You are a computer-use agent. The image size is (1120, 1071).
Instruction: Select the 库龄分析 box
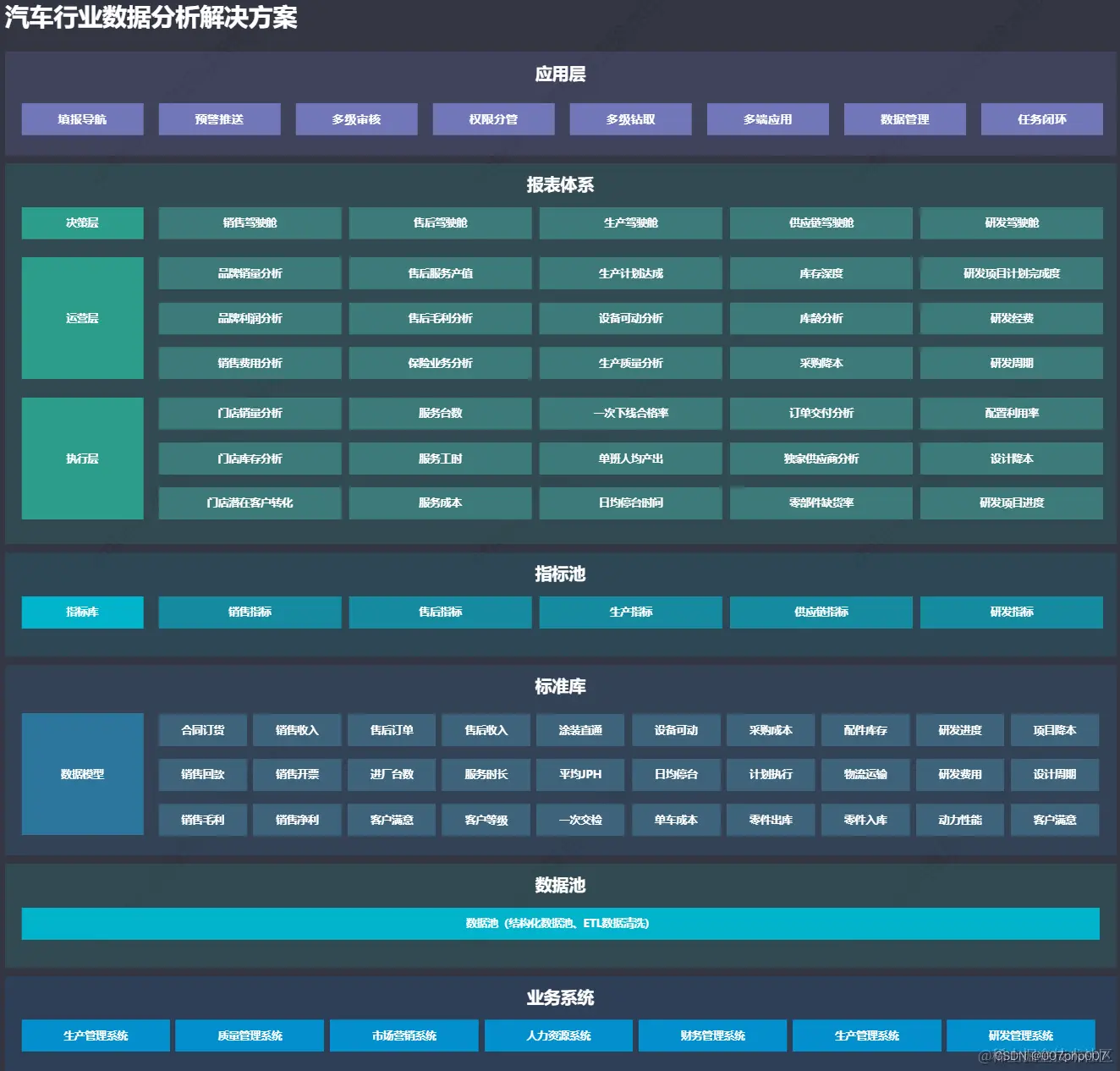821,318
